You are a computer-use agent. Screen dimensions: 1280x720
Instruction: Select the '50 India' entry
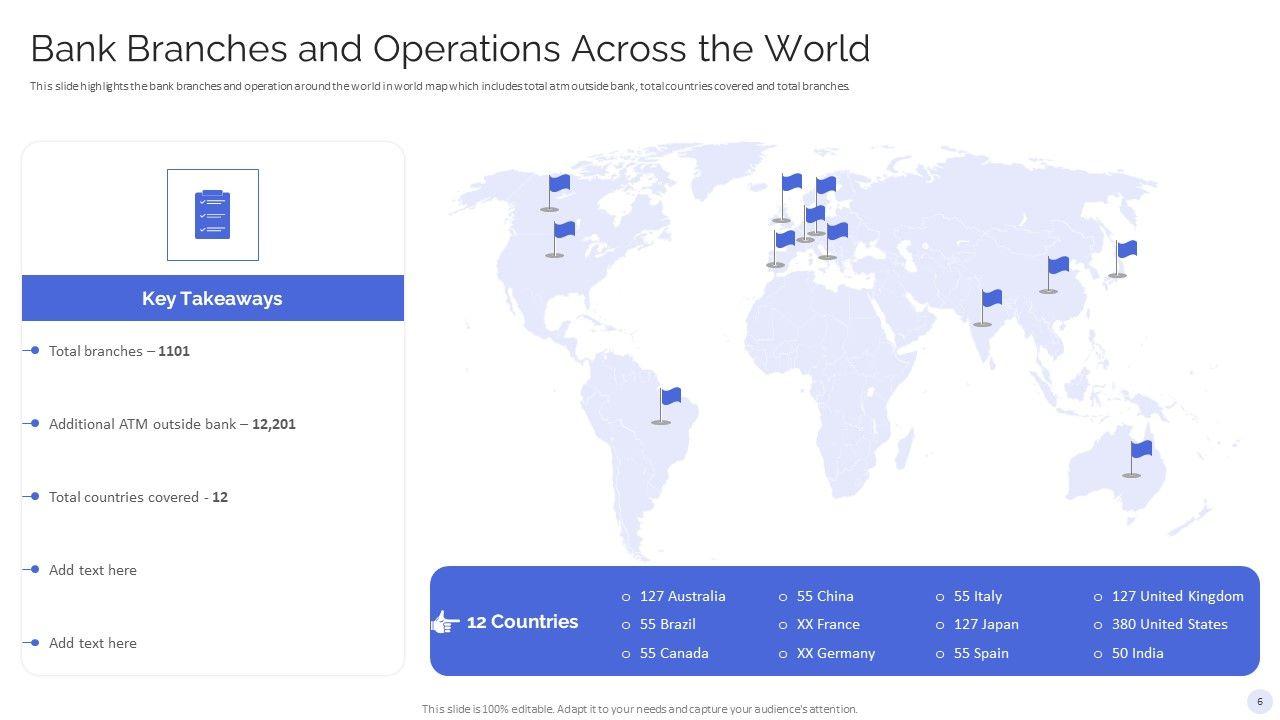coord(1138,653)
